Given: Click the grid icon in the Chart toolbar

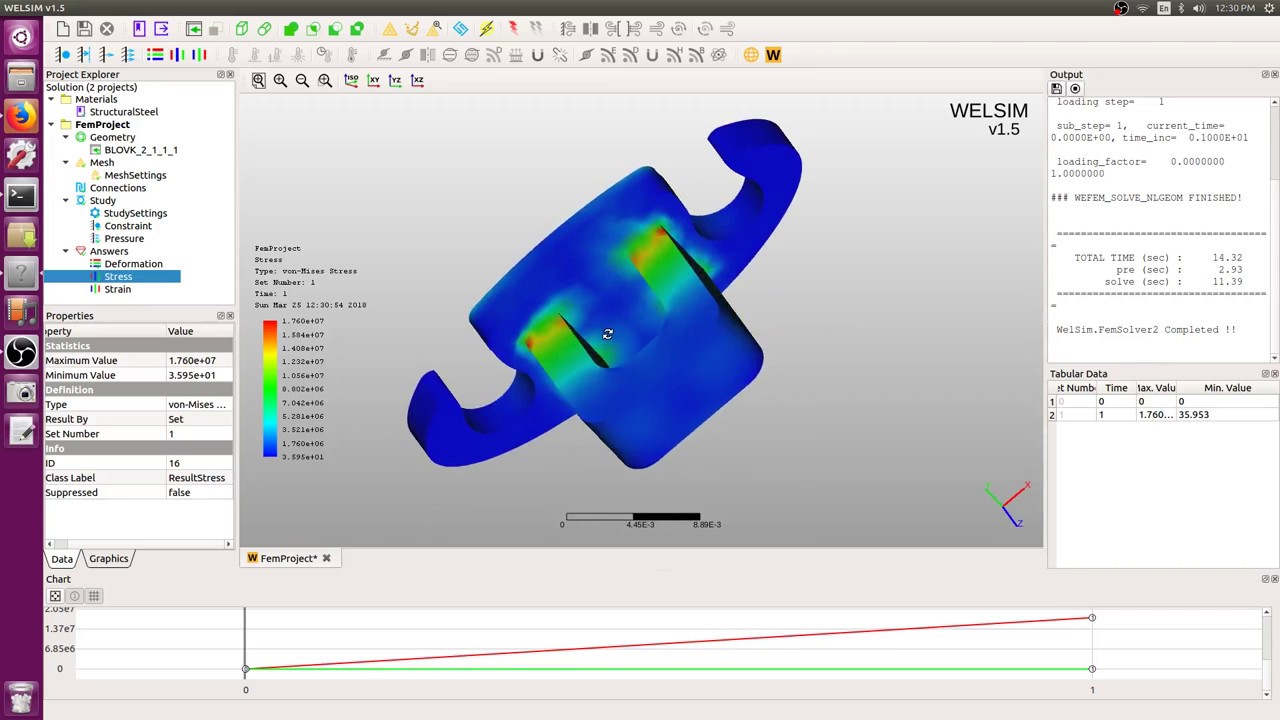Looking at the screenshot, I should pos(94,596).
